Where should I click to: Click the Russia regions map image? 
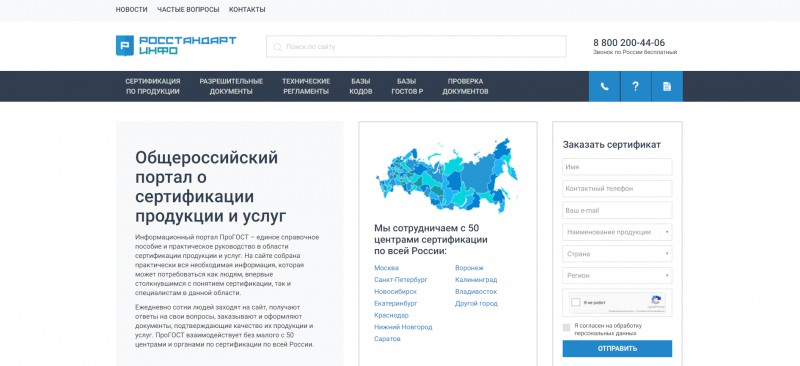[447, 175]
